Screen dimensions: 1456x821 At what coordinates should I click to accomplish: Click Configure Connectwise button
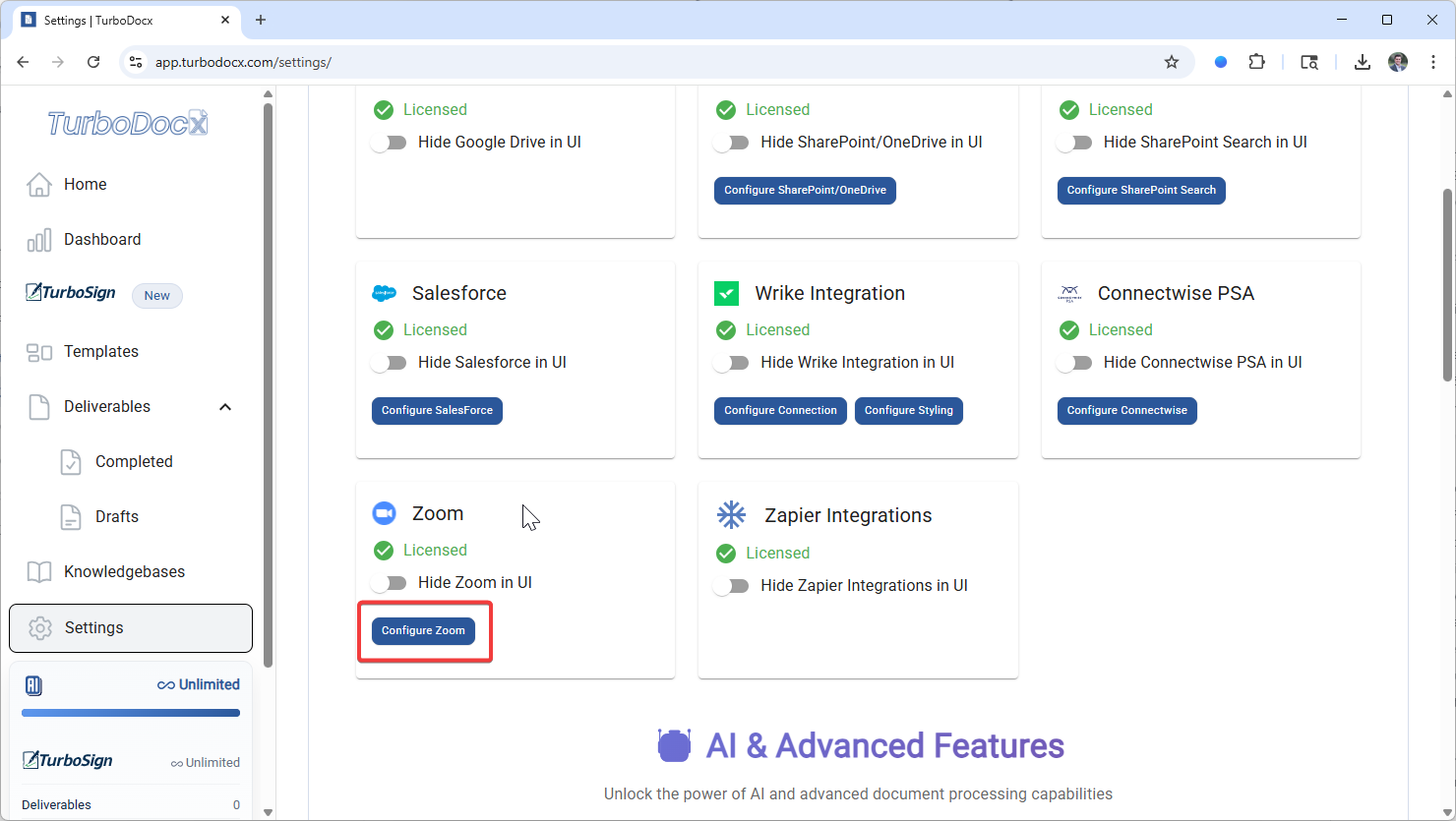pos(1126,411)
